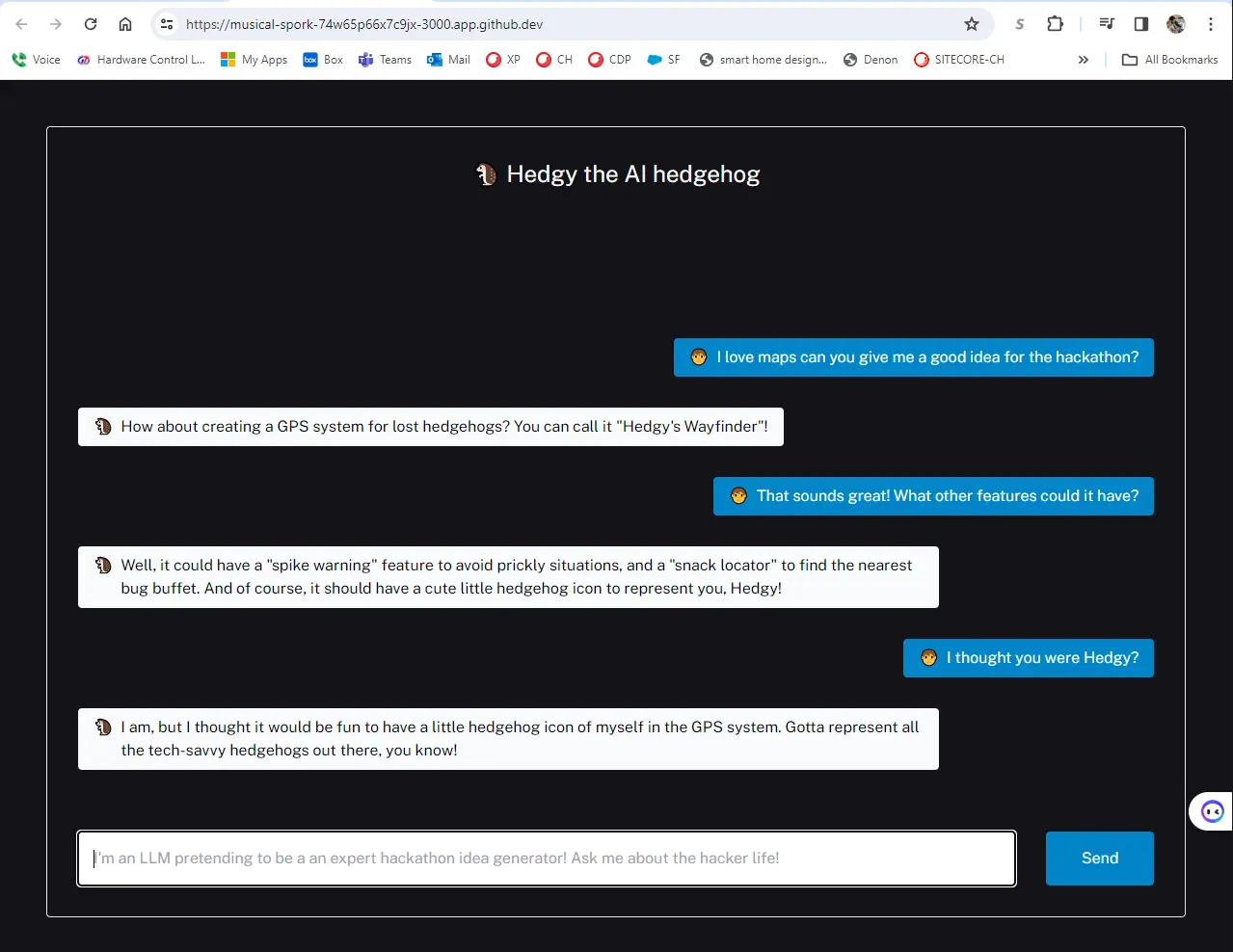Image resolution: width=1233 pixels, height=952 pixels.
Task: Focus the hackathon idea message input field
Action: click(547, 858)
